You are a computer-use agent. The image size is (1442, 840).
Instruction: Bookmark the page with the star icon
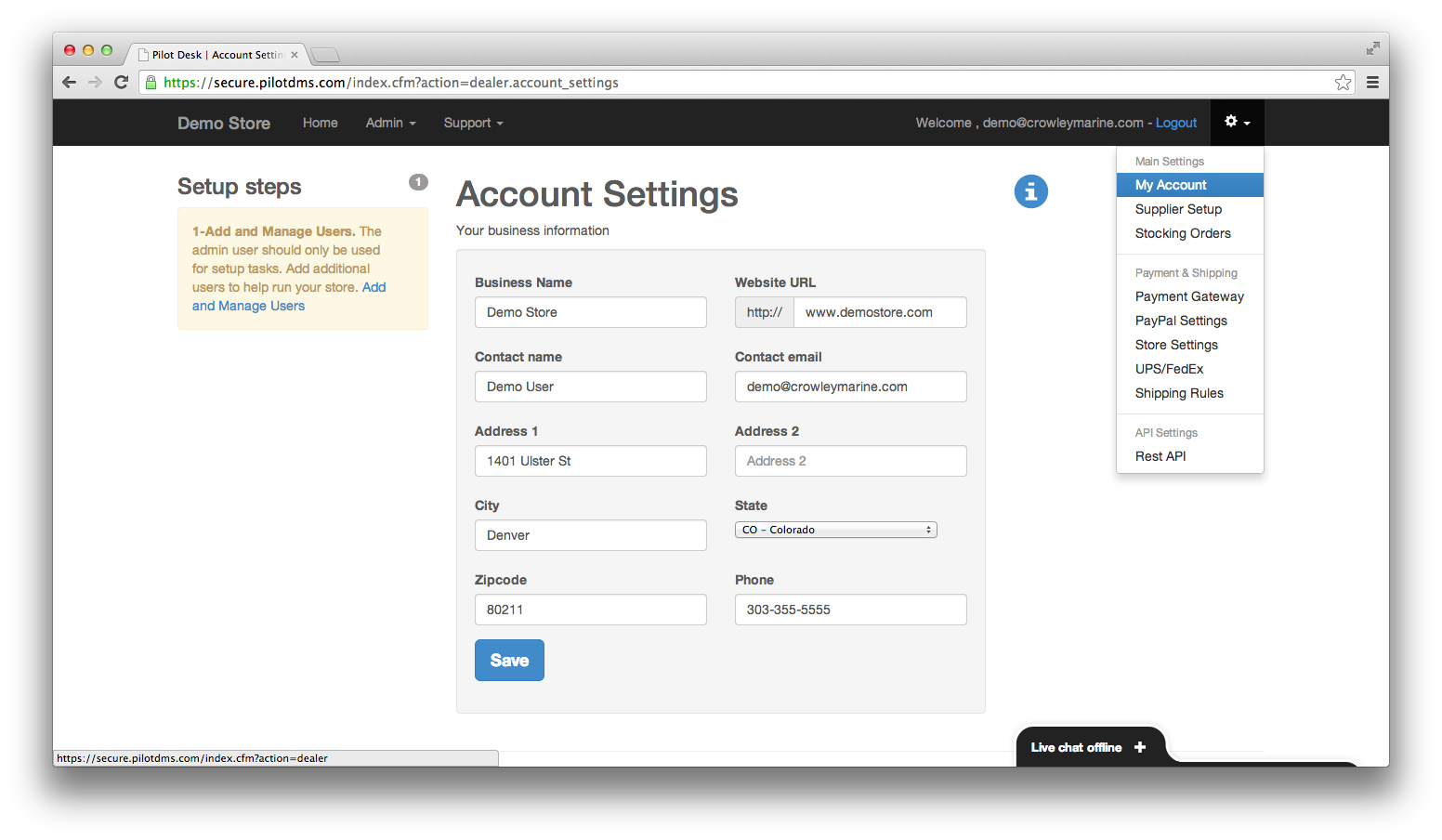click(1343, 82)
